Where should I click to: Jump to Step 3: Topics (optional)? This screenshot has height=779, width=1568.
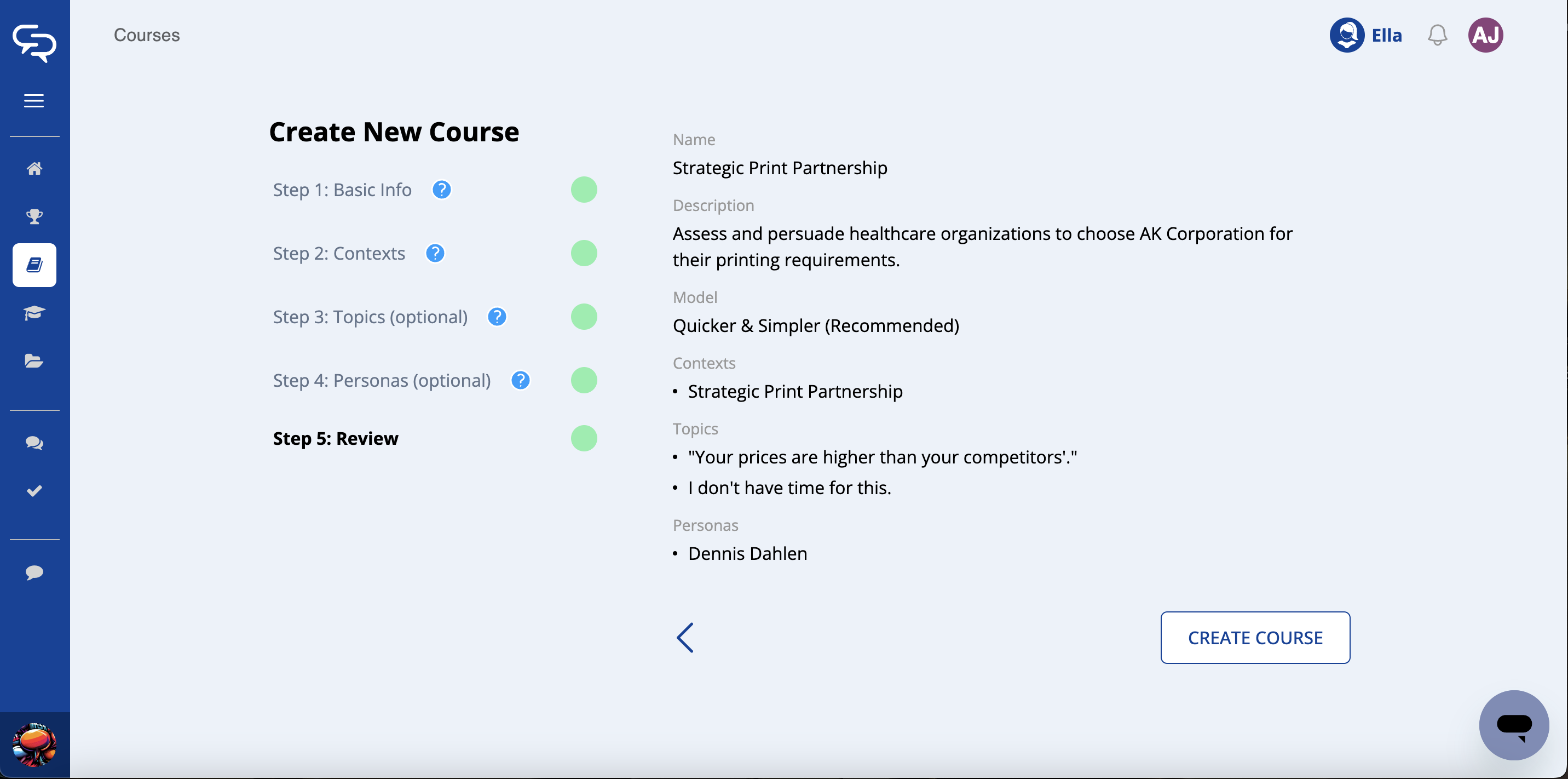[x=370, y=317]
